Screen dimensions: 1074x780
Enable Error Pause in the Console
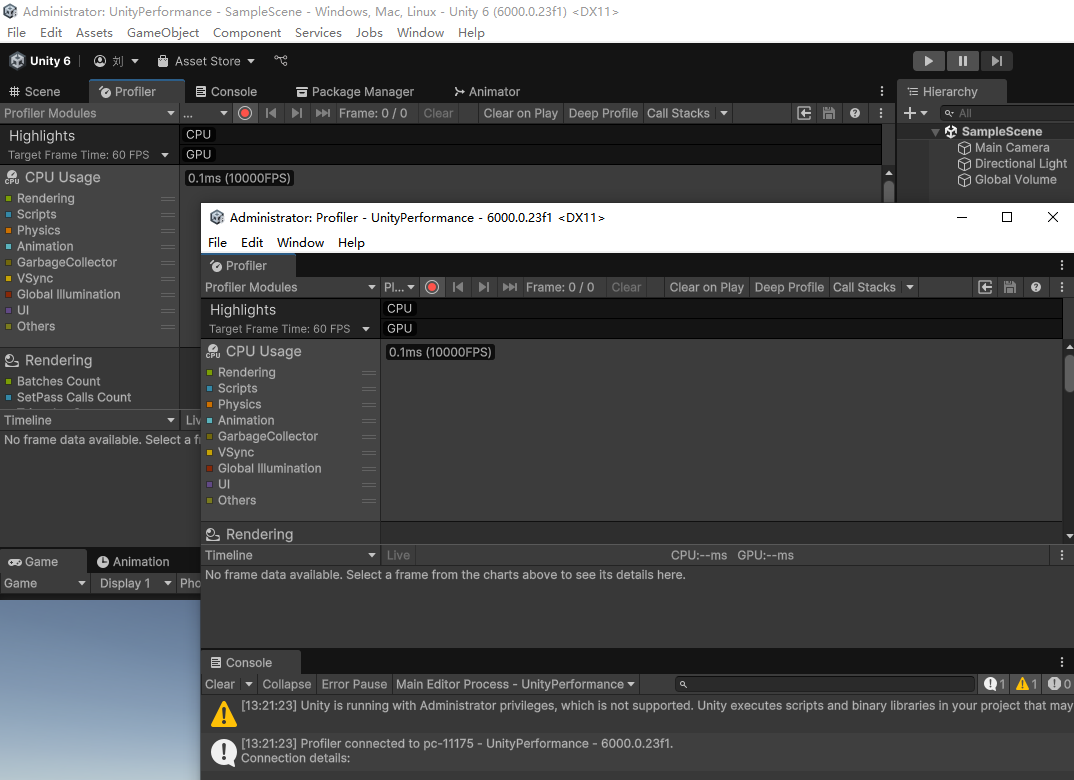[x=354, y=684]
